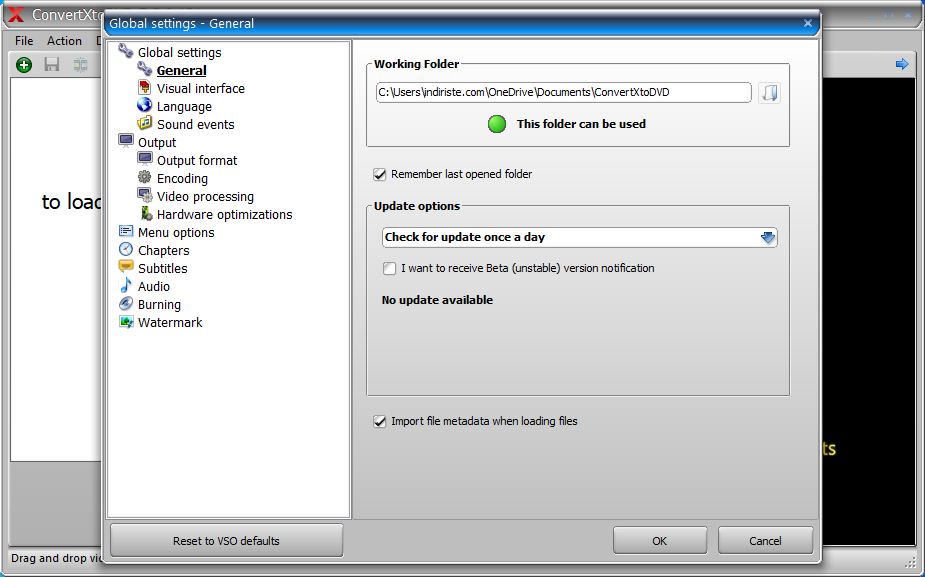The width and height of the screenshot is (925, 577).
Task: Select Chapters tree item
Action: [x=163, y=251]
